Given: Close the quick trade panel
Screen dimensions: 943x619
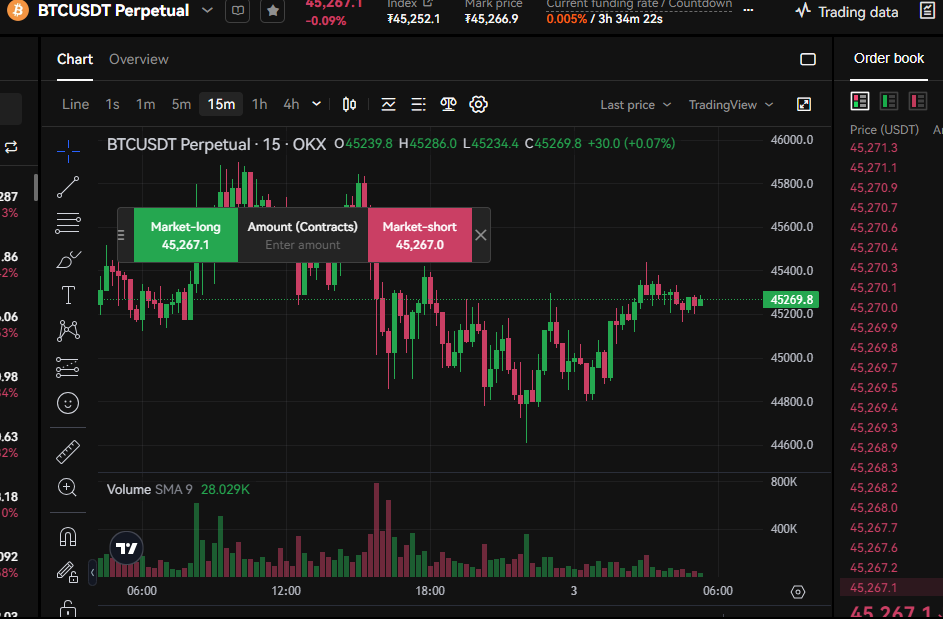Looking at the screenshot, I should (x=481, y=235).
